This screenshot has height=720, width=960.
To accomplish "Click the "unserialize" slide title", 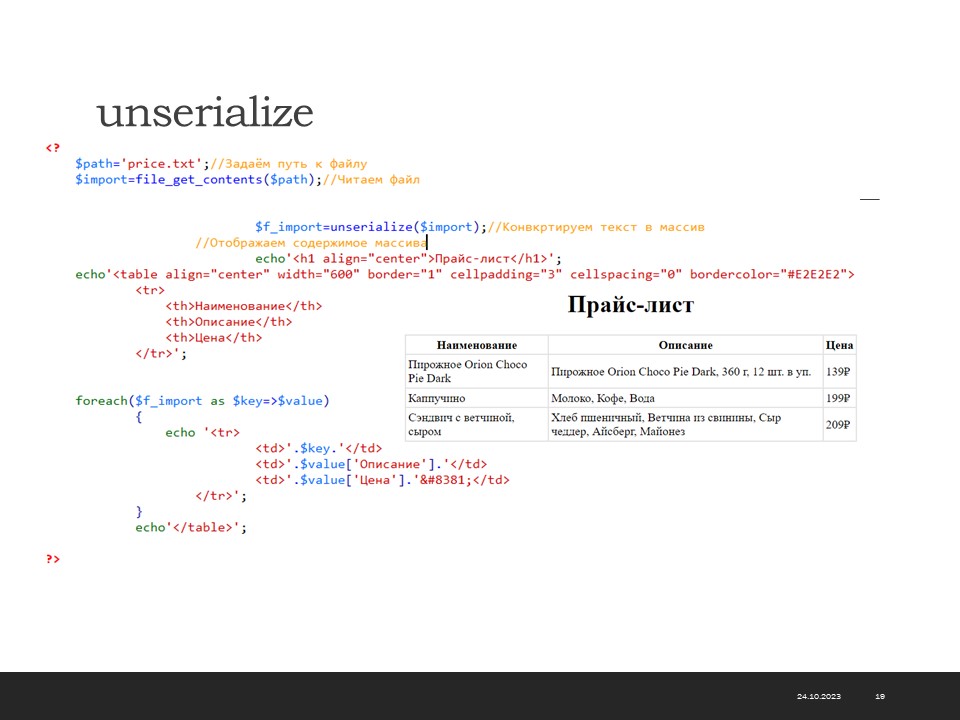I will [205, 113].
